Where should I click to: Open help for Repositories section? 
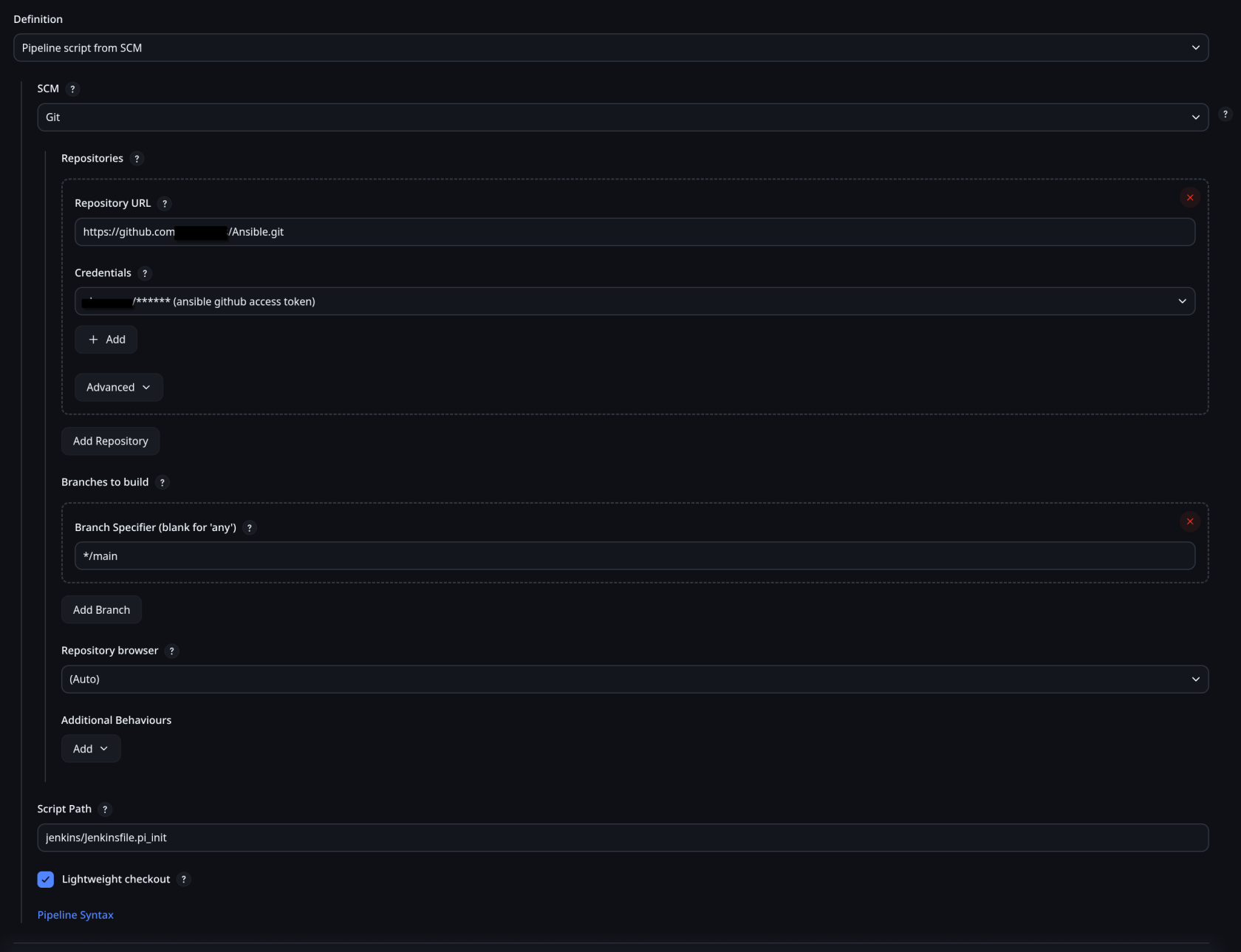tap(137, 159)
